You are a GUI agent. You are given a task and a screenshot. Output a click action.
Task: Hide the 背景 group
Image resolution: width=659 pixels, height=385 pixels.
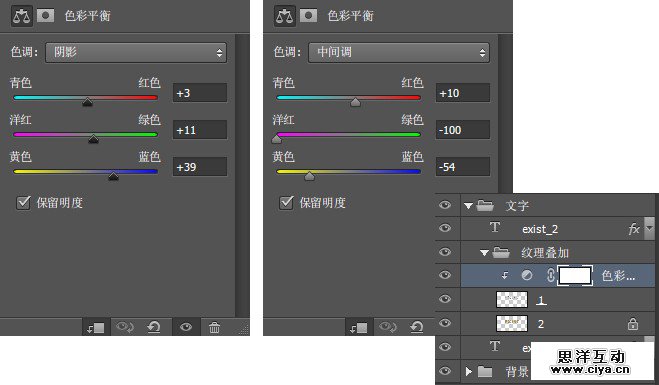point(445,371)
